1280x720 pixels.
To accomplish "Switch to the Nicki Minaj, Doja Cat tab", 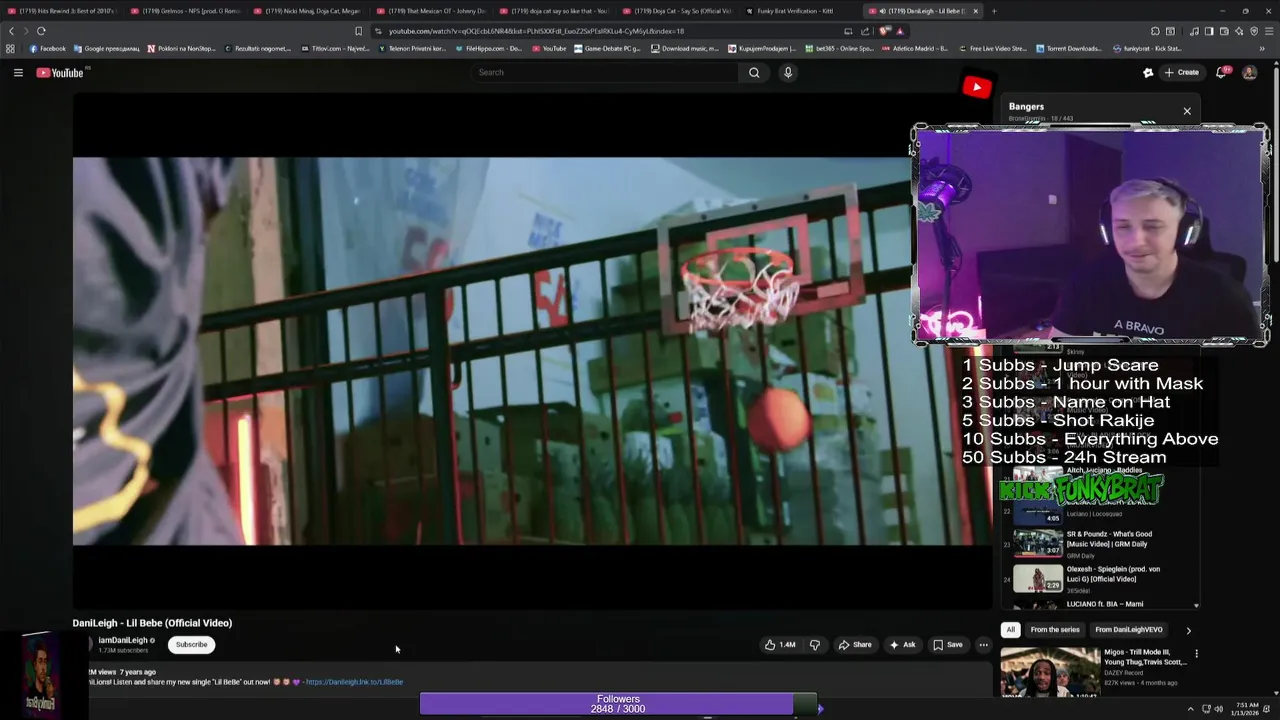I will [308, 11].
